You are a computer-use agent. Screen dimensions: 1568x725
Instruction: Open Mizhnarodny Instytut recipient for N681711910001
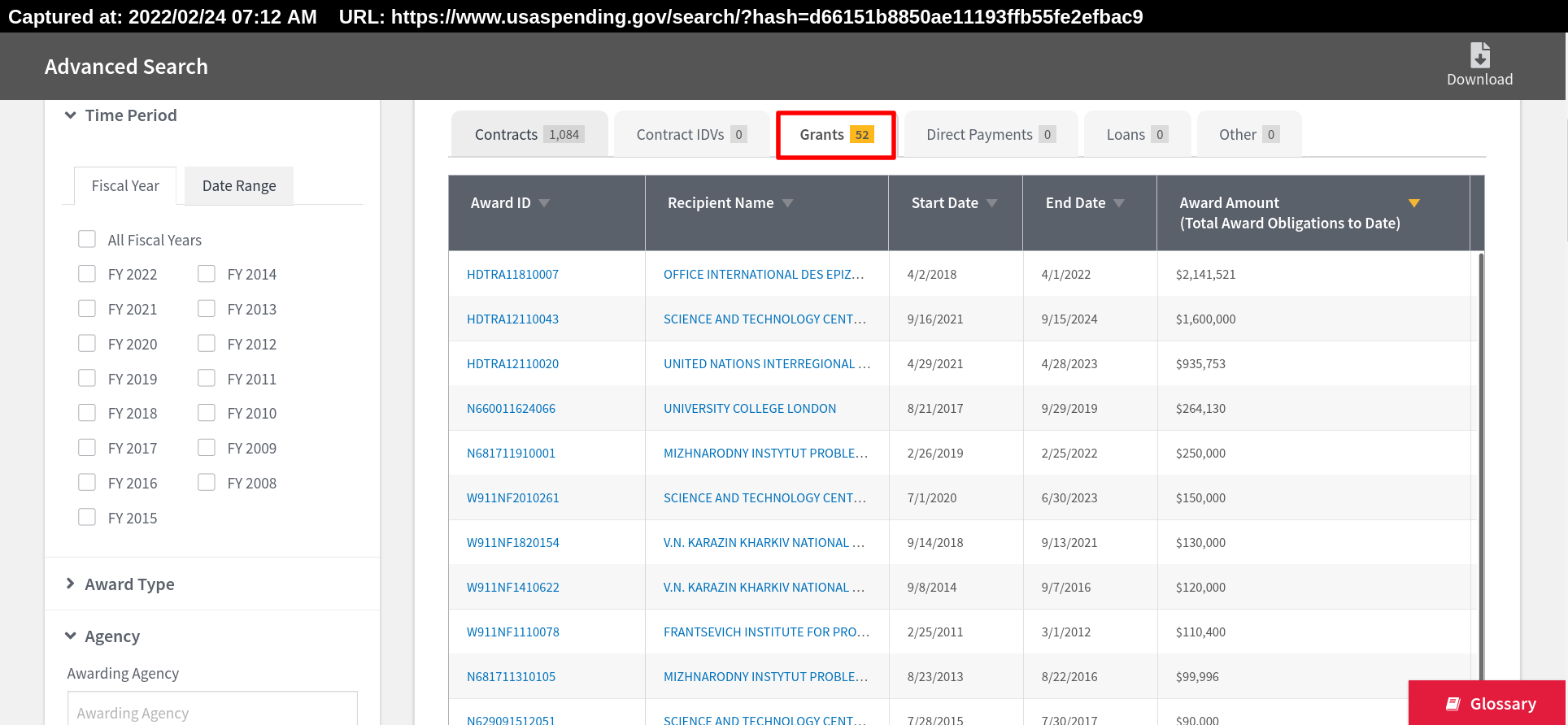point(765,454)
